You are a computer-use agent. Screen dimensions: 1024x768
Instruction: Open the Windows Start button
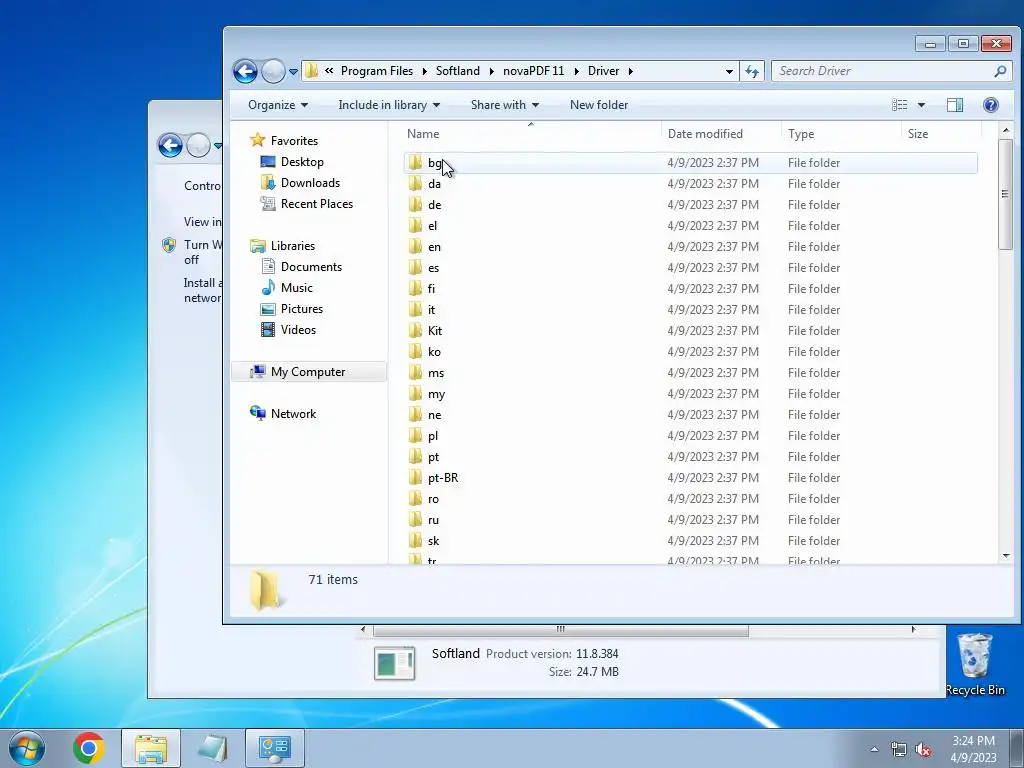[x=26, y=748]
